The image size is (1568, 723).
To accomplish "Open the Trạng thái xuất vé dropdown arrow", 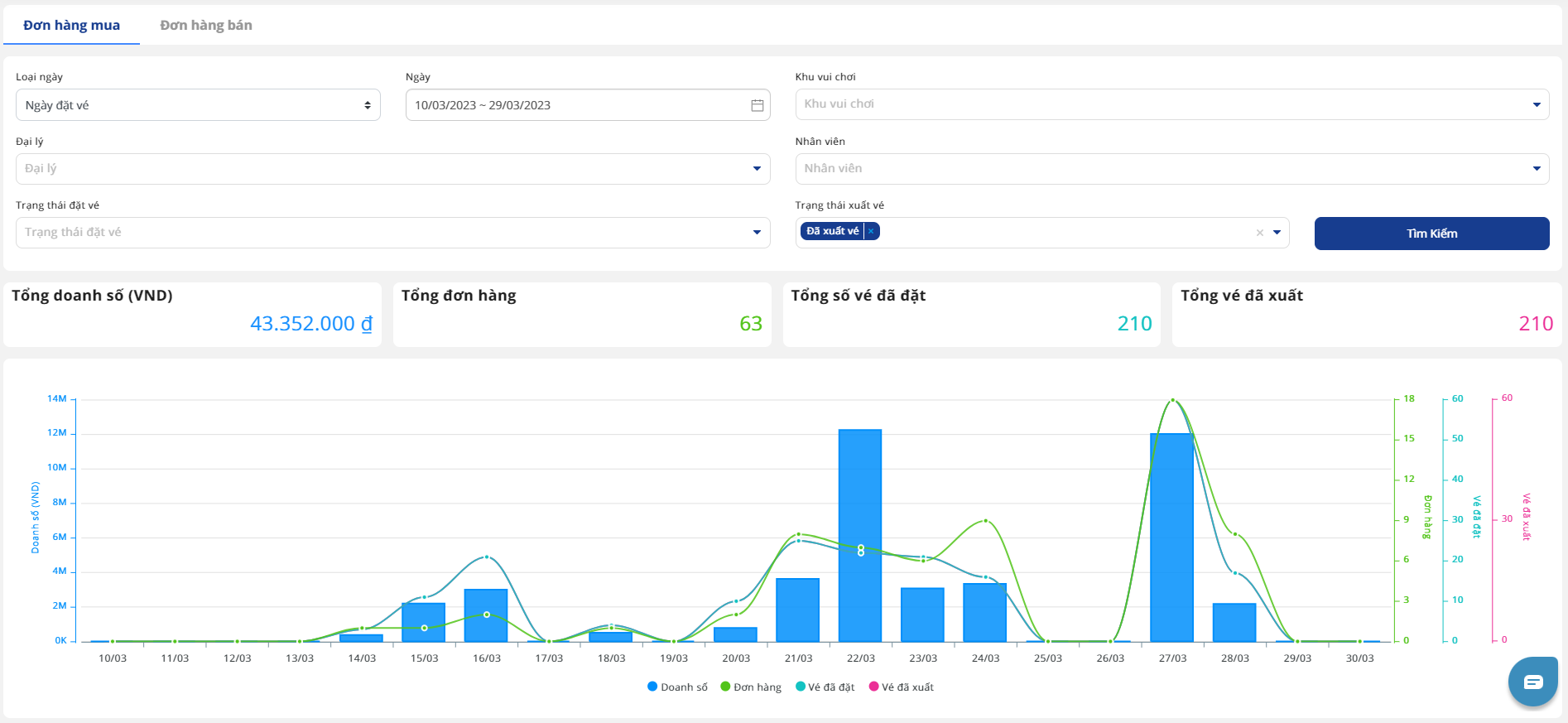I will tap(1277, 233).
